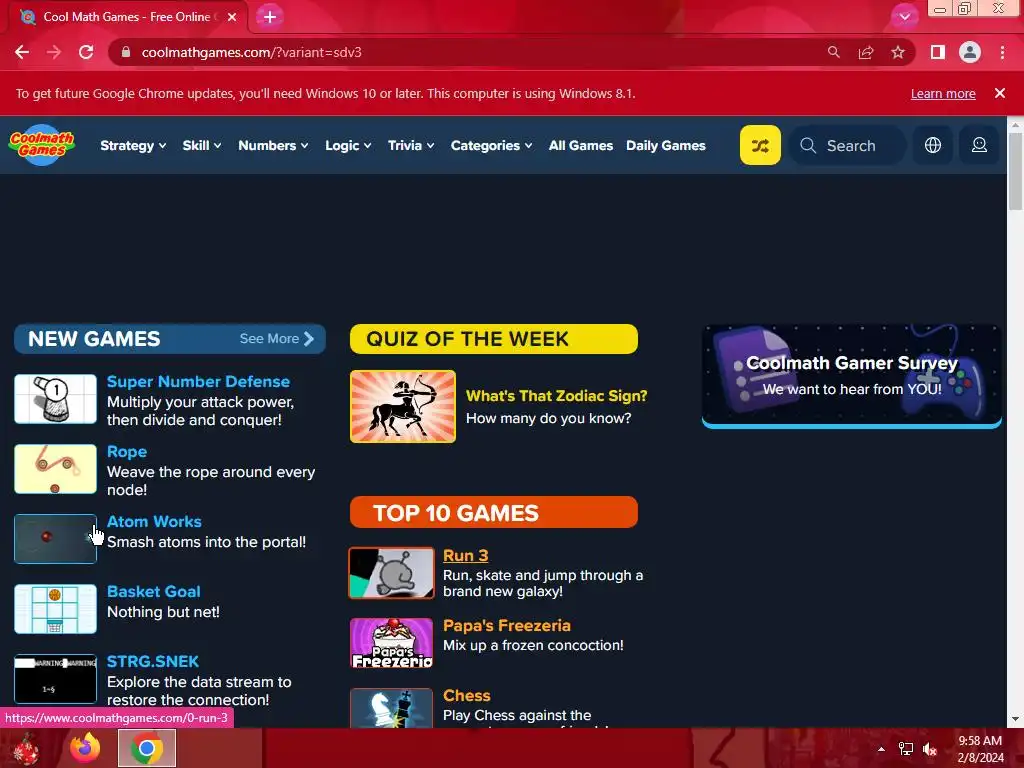Click the Windows Start button ornament
This screenshot has width=1024, height=768.
[26, 748]
